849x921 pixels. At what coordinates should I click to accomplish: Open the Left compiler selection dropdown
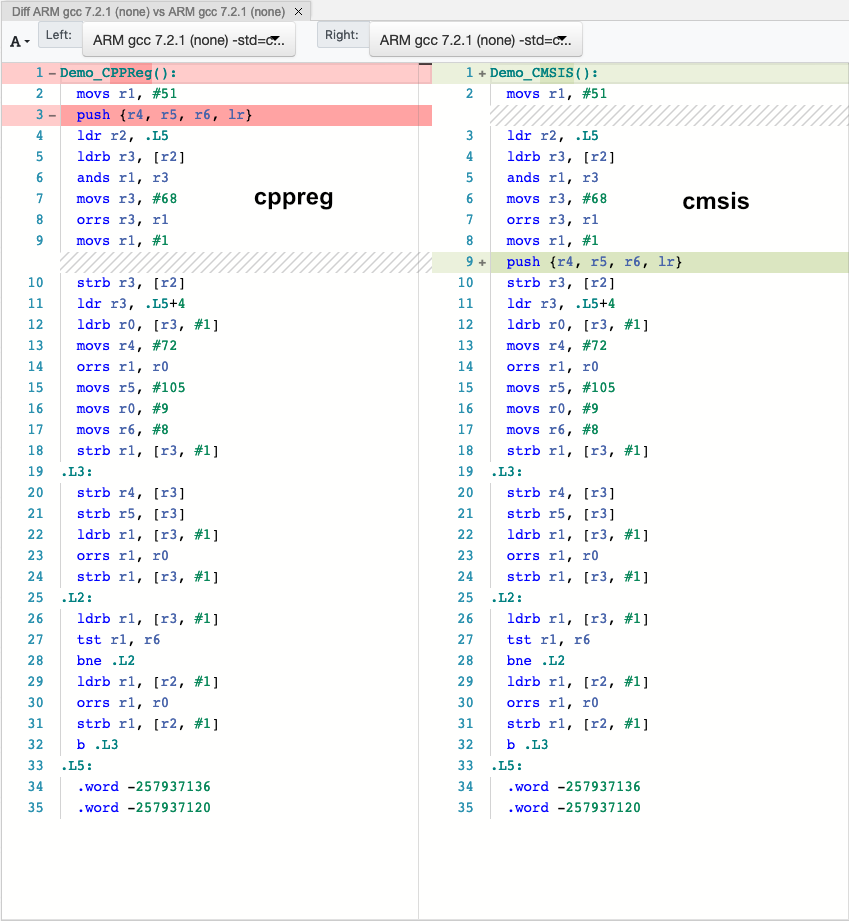point(188,41)
